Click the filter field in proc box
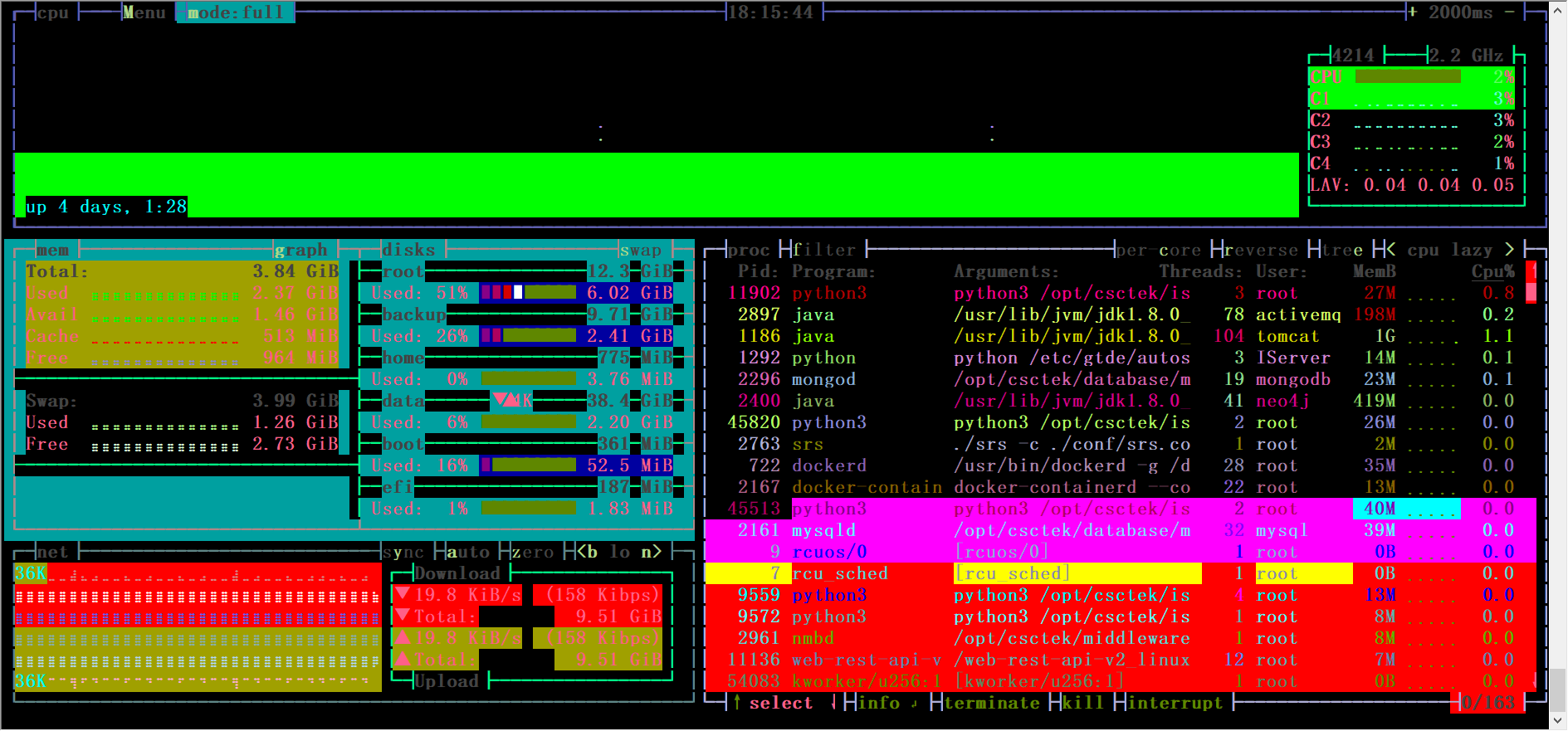Screen dimensions: 1568x731 [x=824, y=250]
